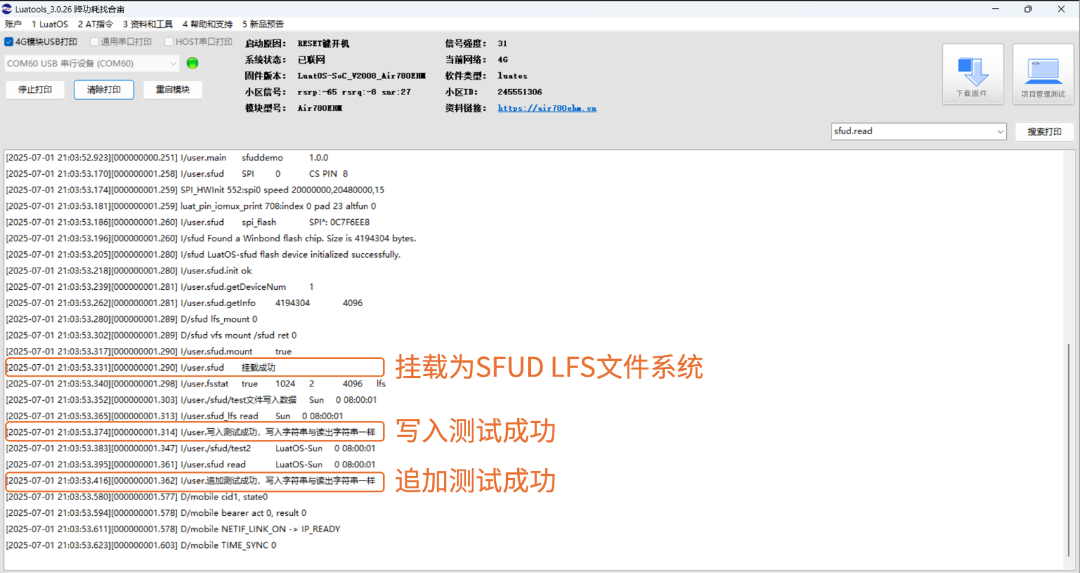Screen dimensions: 1080x573
Task: Click the 重启模块 button
Action: pyautogui.click(x=173, y=90)
